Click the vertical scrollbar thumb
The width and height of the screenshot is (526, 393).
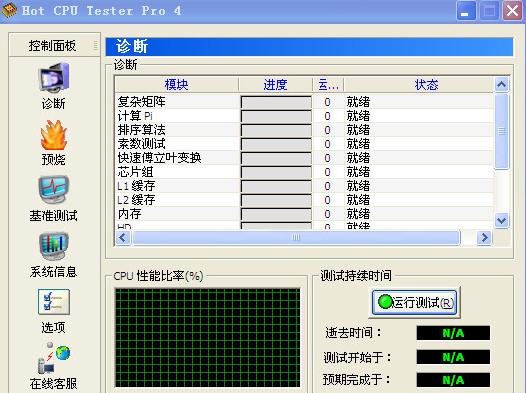[502, 131]
